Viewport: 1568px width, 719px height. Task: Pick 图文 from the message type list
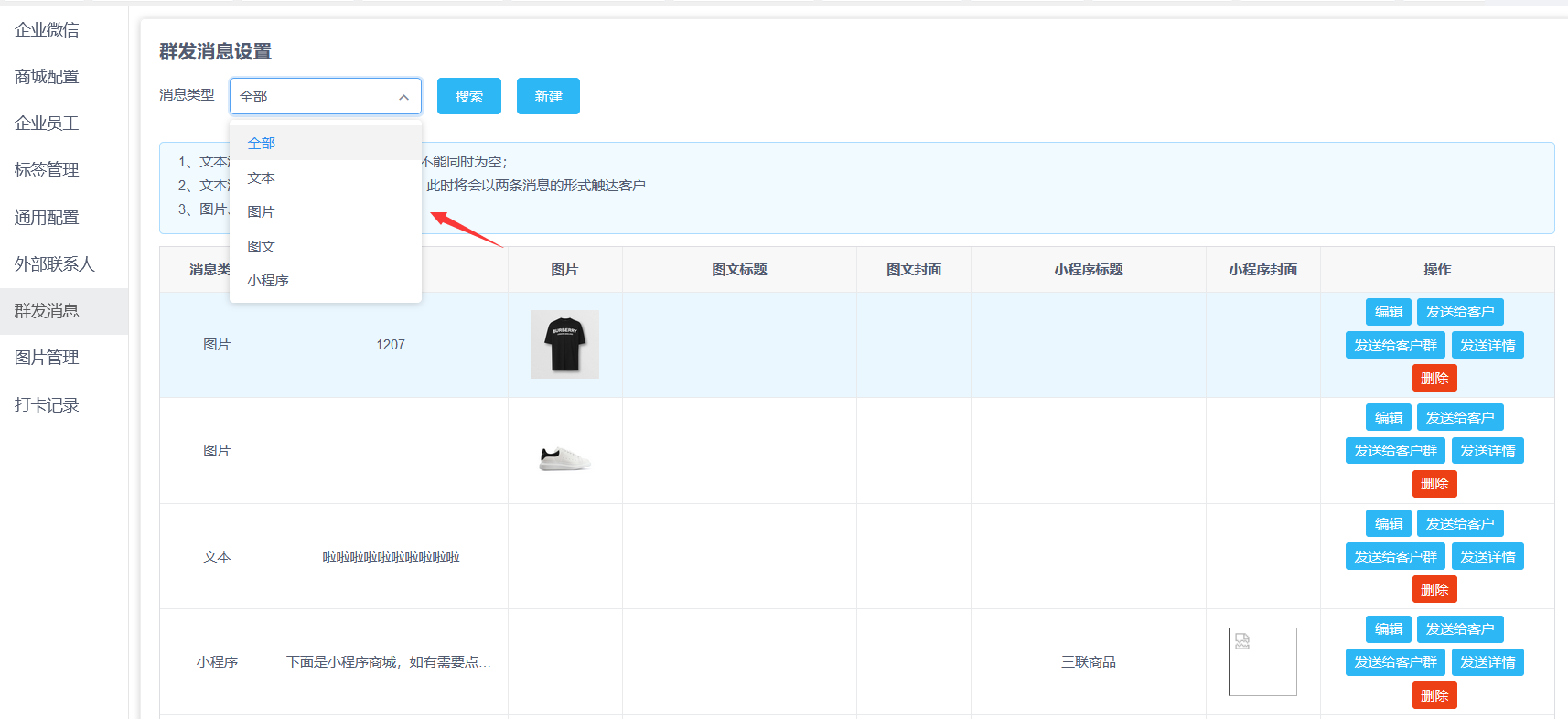click(x=262, y=246)
